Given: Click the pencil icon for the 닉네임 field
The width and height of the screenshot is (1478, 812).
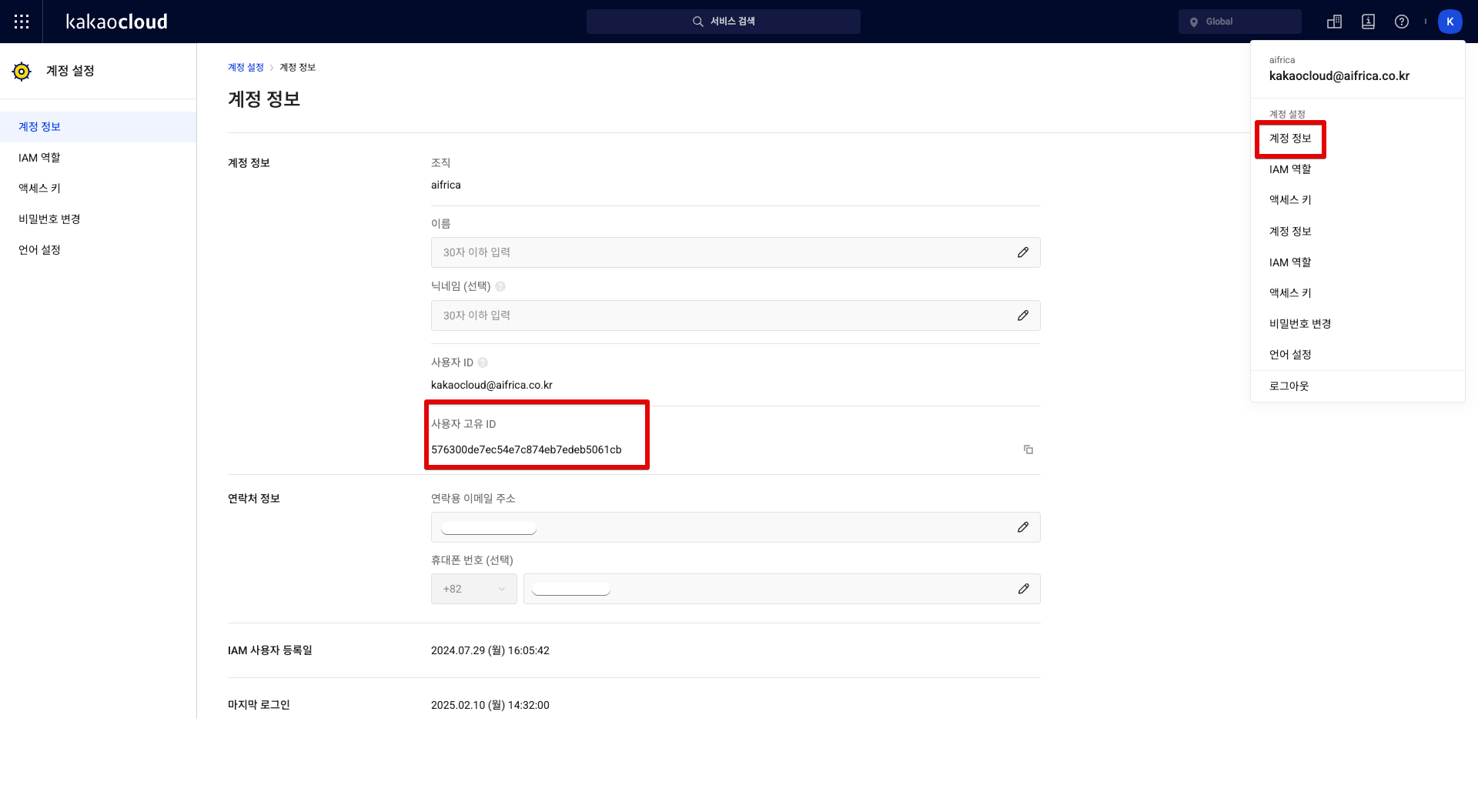Looking at the screenshot, I should pyautogui.click(x=1023, y=316).
